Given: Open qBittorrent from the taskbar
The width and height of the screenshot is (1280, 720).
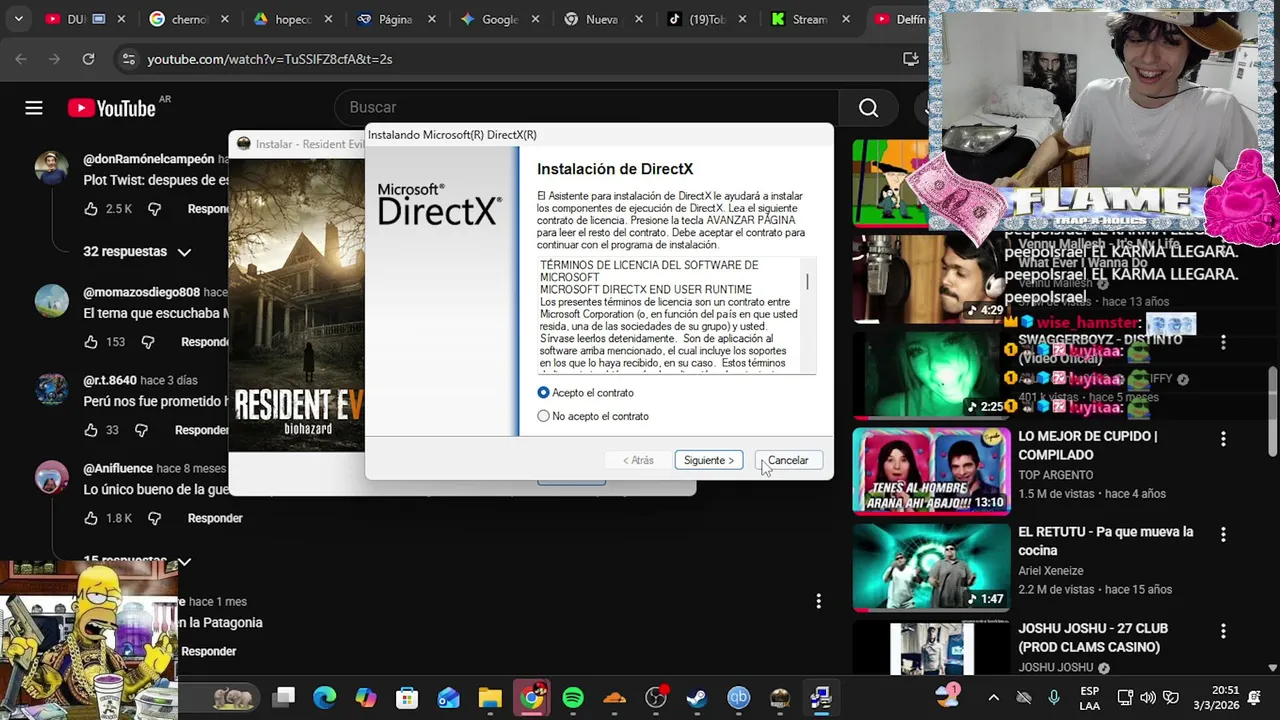Looking at the screenshot, I should [738, 697].
